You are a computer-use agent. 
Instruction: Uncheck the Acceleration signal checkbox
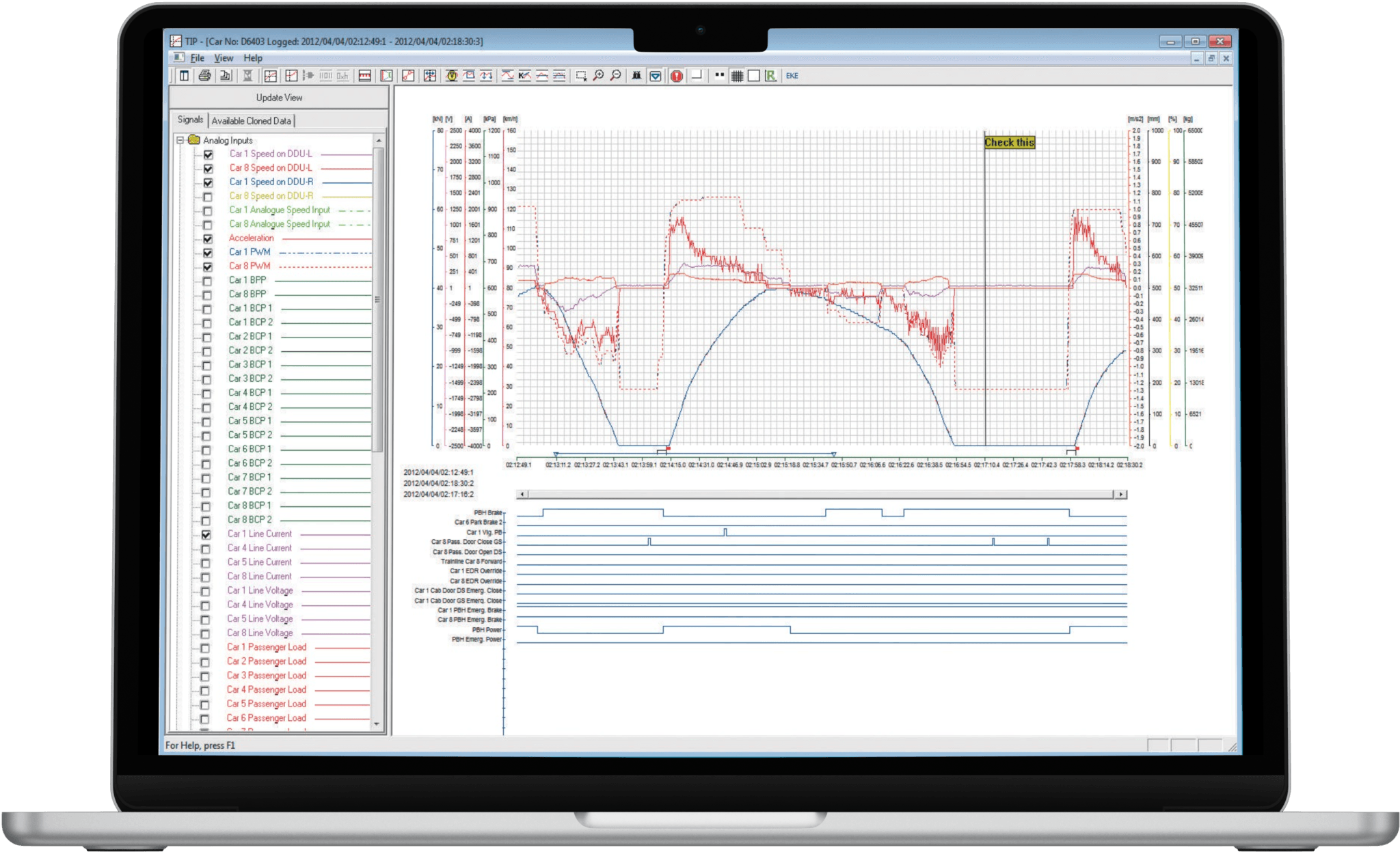(x=208, y=239)
